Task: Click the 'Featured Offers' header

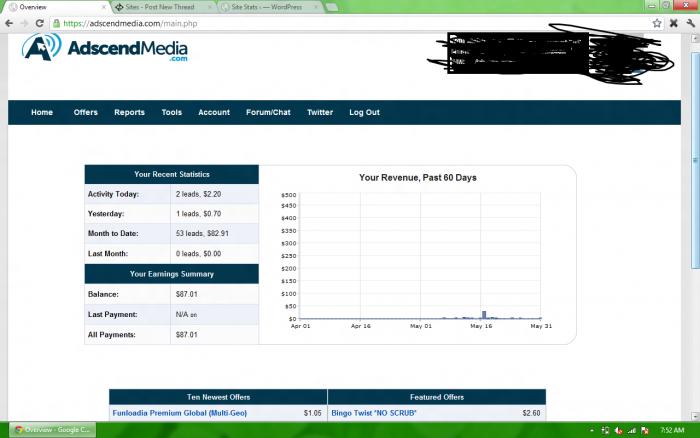Action: pos(437,397)
